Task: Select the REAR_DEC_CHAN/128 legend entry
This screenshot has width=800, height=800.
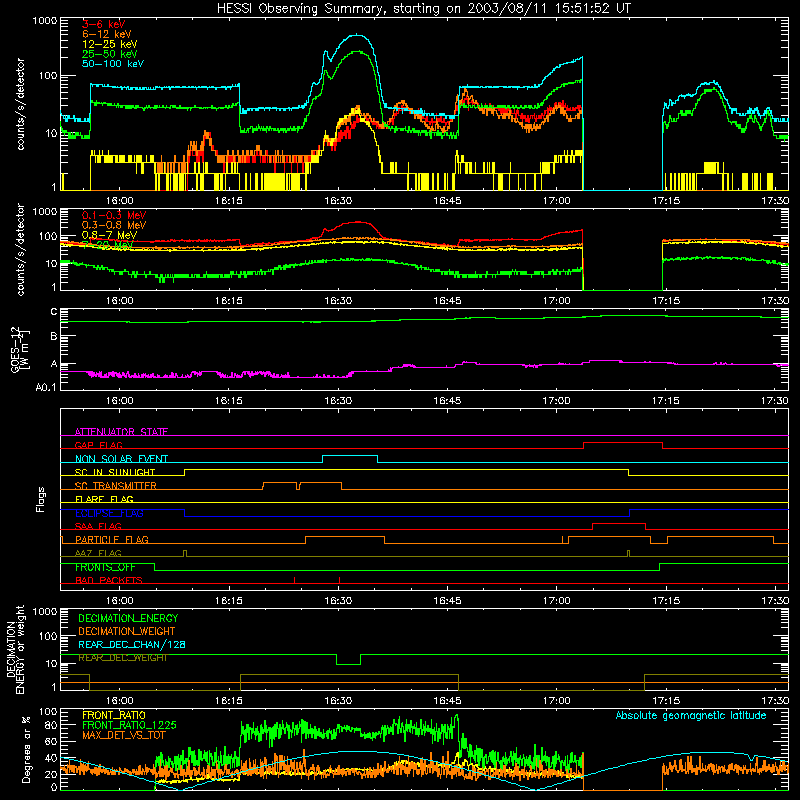Action: [132, 644]
